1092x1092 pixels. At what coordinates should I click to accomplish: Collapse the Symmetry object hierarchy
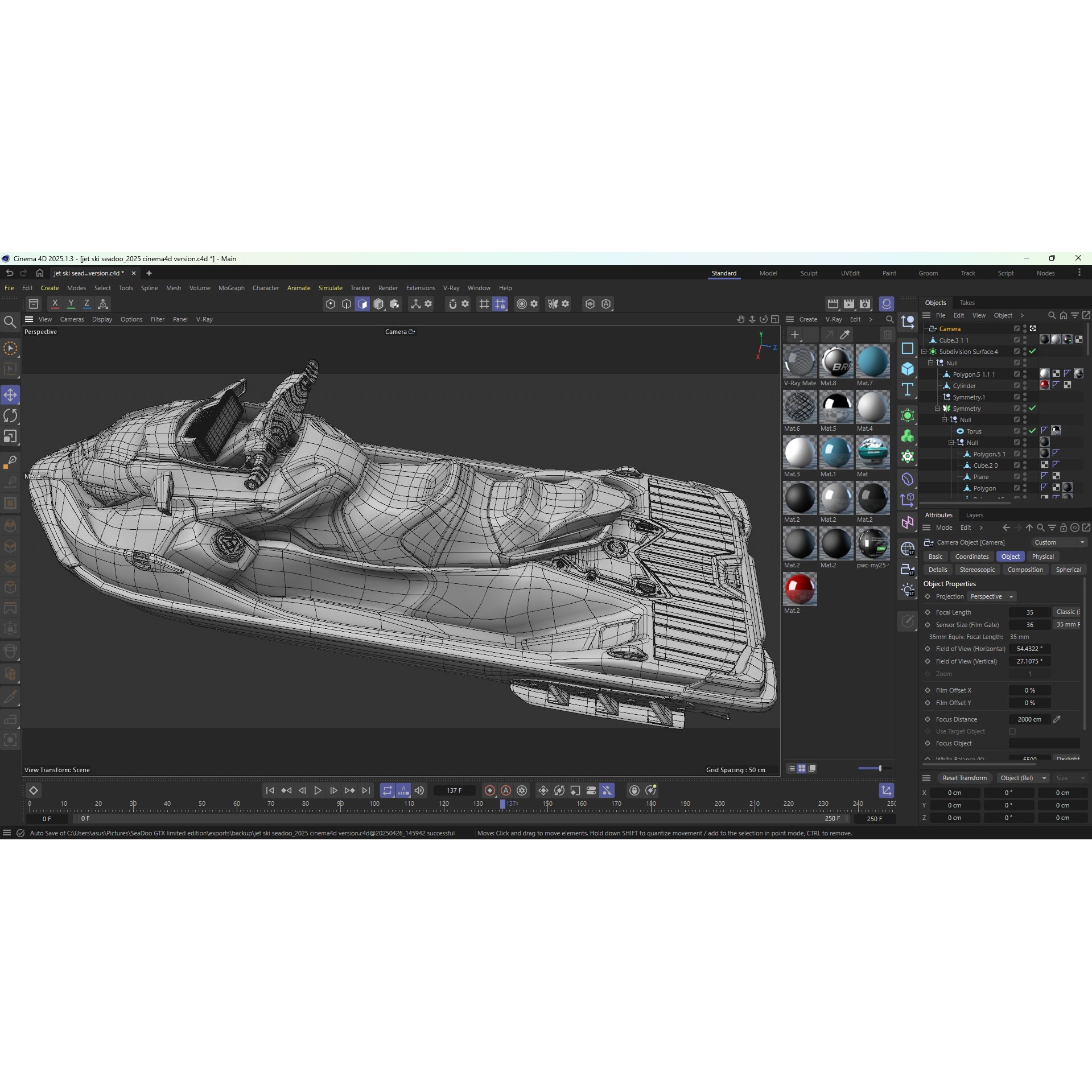(938, 408)
